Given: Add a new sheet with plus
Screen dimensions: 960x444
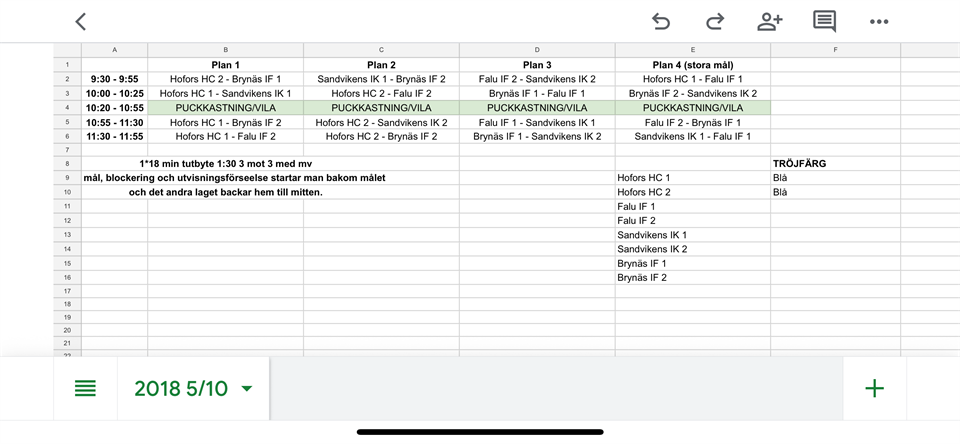Looking at the screenshot, I should click(874, 388).
